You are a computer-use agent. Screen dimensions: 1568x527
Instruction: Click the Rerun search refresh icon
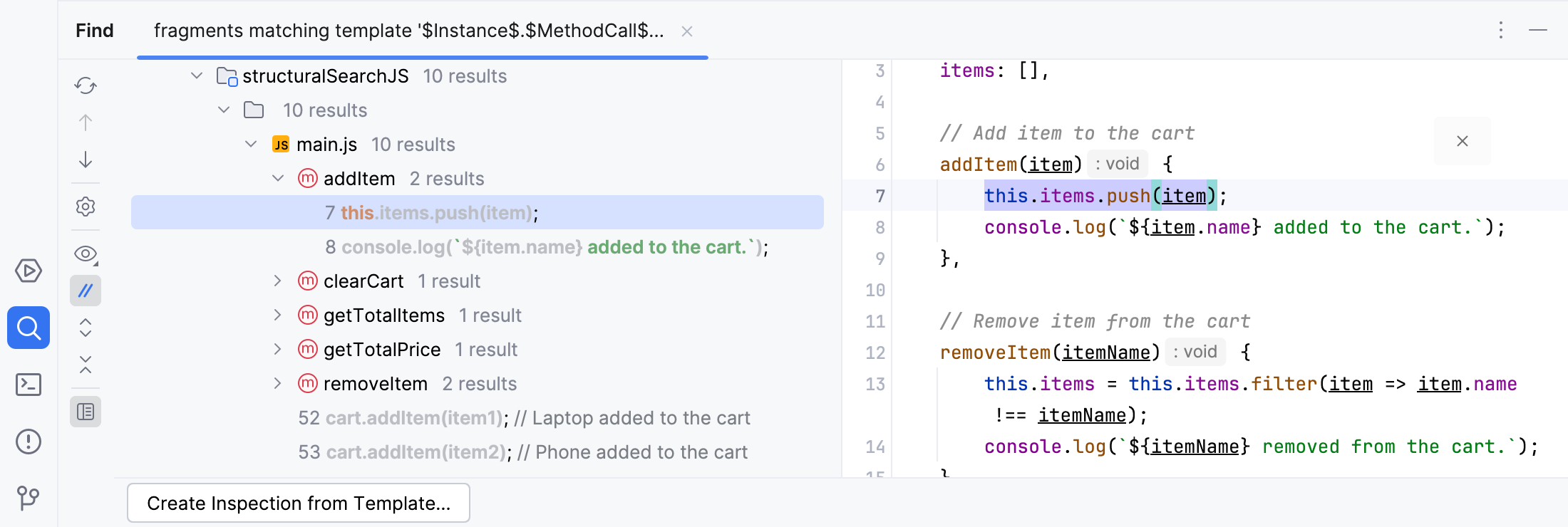(86, 85)
